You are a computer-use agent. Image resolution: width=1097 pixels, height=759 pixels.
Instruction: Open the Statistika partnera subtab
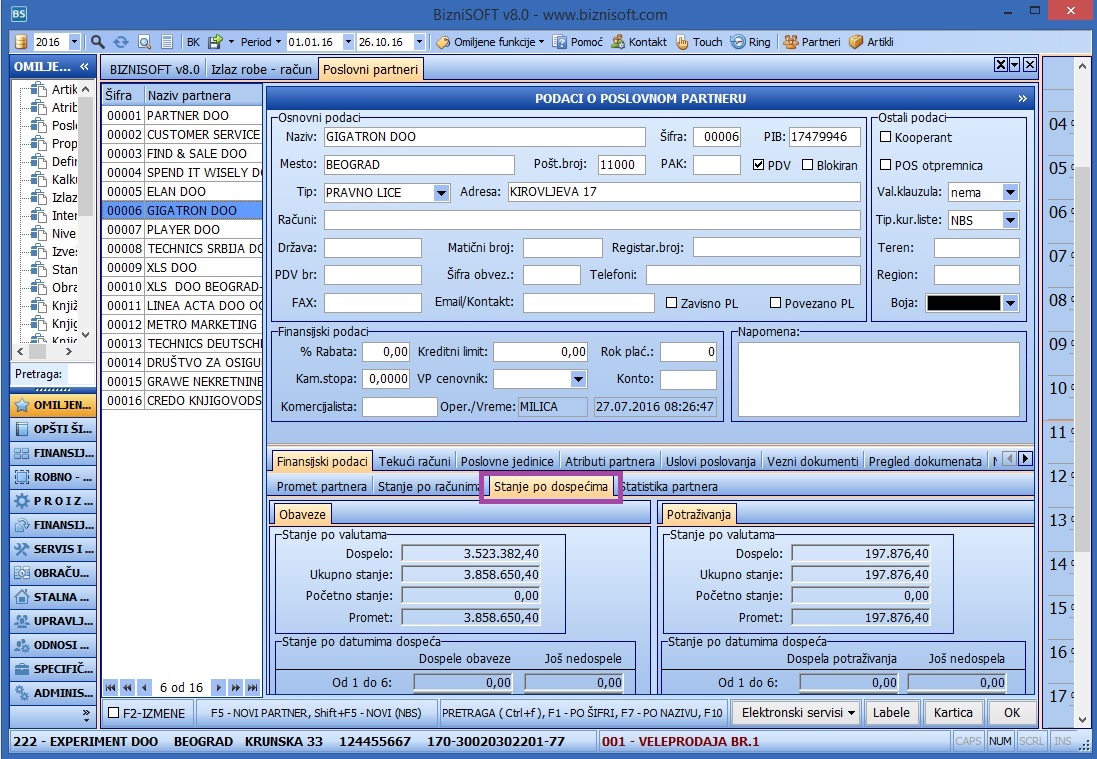(670, 486)
